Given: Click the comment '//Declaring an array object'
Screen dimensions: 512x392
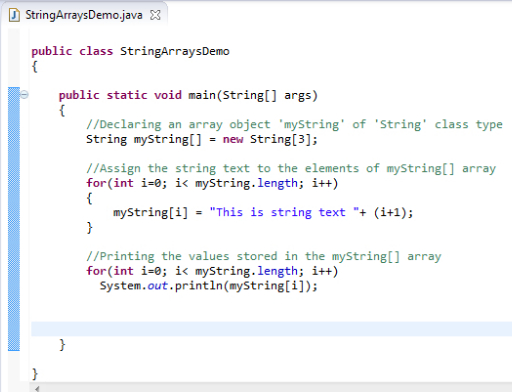Looking at the screenshot, I should [178, 125].
